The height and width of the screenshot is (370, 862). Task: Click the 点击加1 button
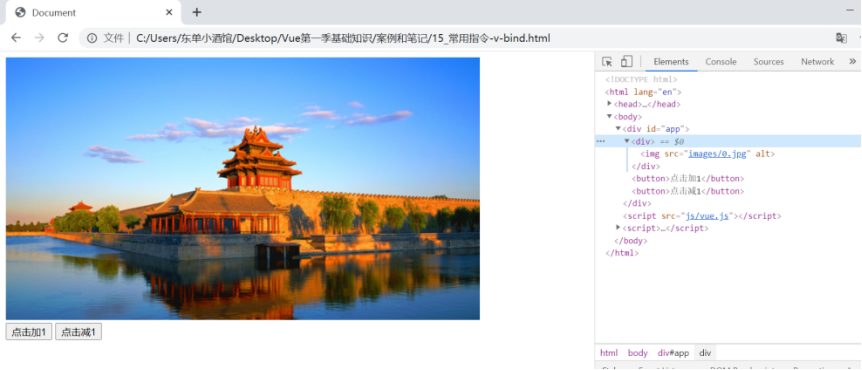29,332
